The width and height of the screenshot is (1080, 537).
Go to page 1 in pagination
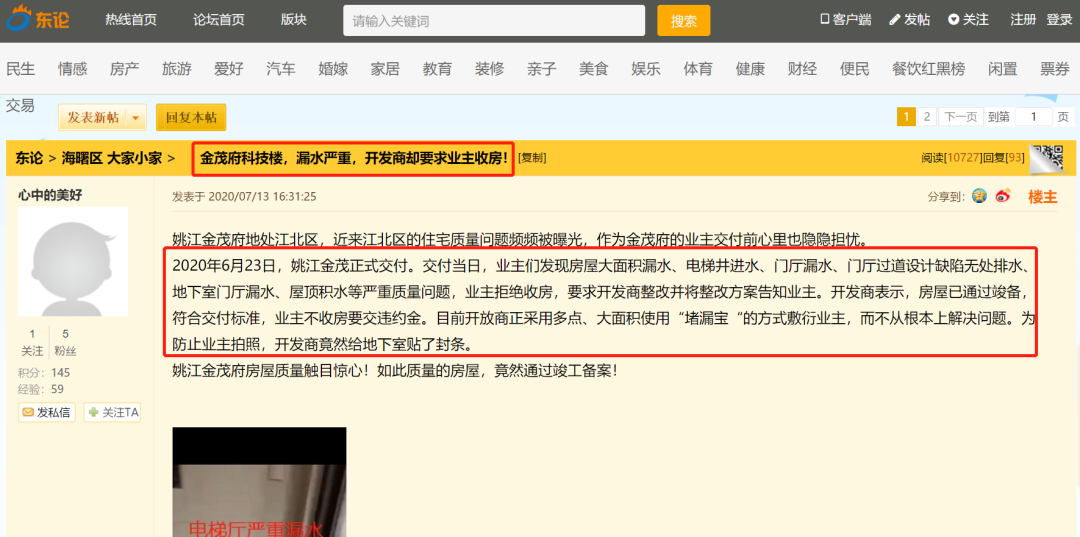click(x=906, y=117)
